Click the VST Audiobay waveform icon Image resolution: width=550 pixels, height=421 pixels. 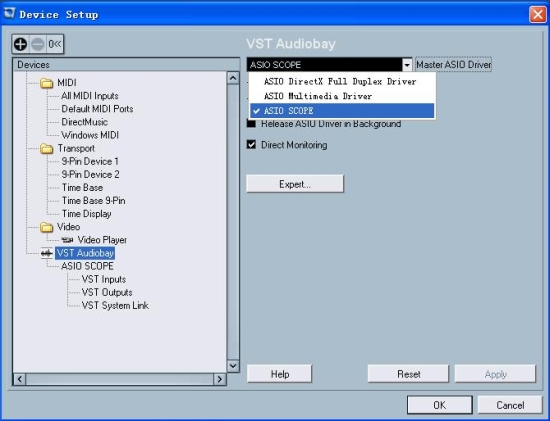pos(46,253)
